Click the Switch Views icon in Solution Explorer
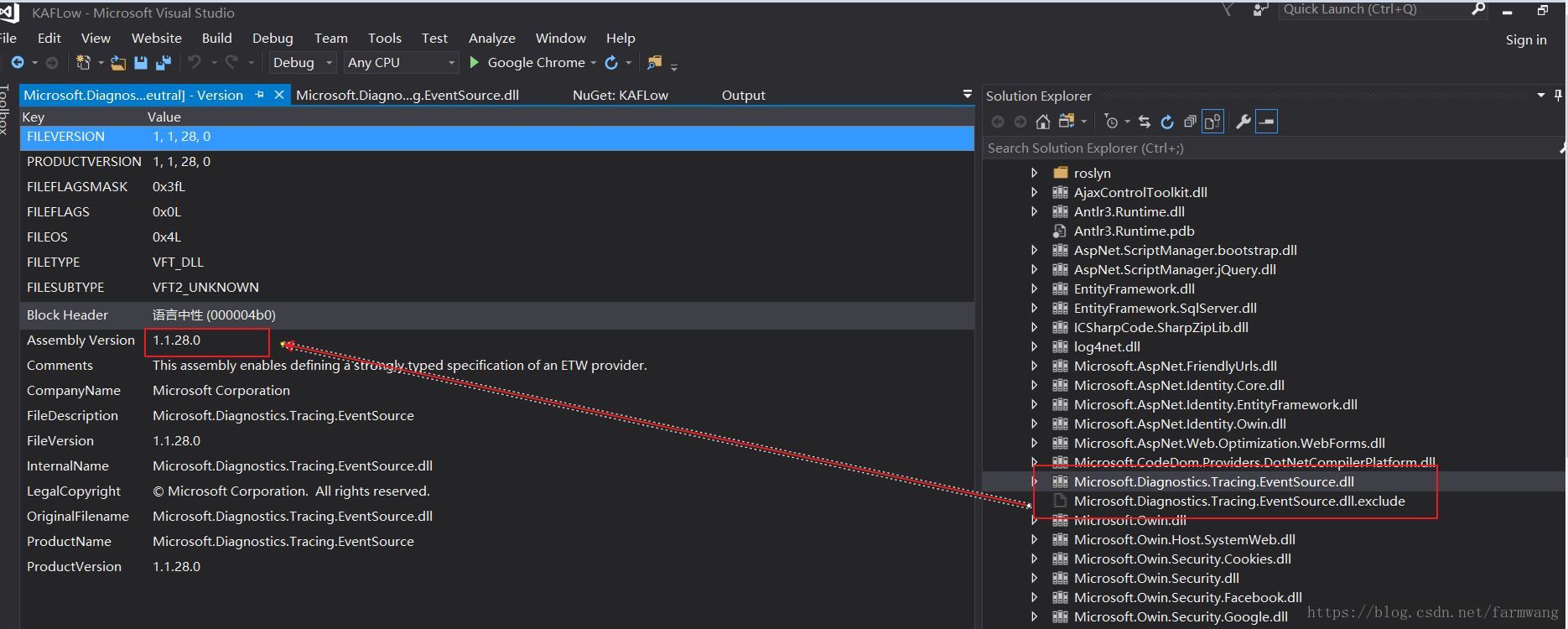 [1067, 122]
